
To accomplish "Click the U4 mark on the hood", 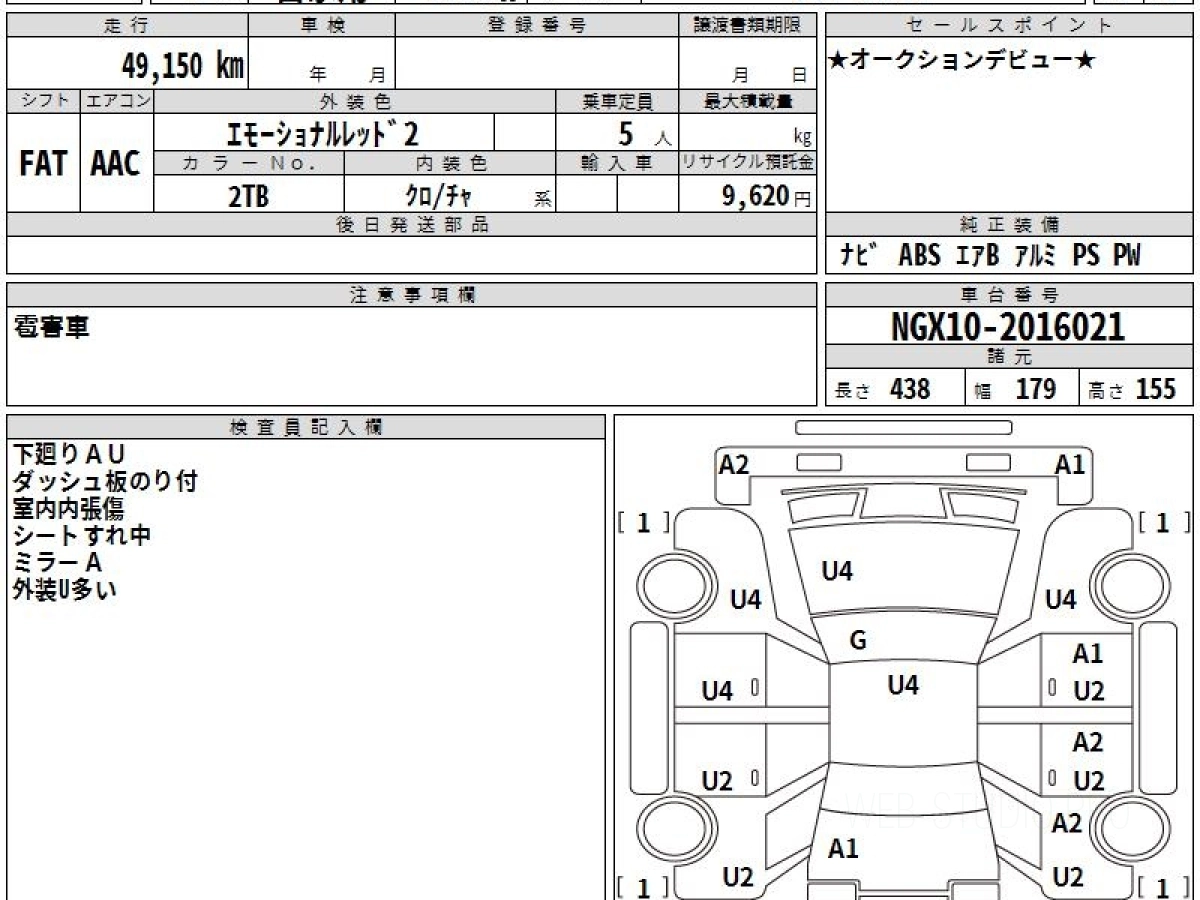I will [837, 572].
